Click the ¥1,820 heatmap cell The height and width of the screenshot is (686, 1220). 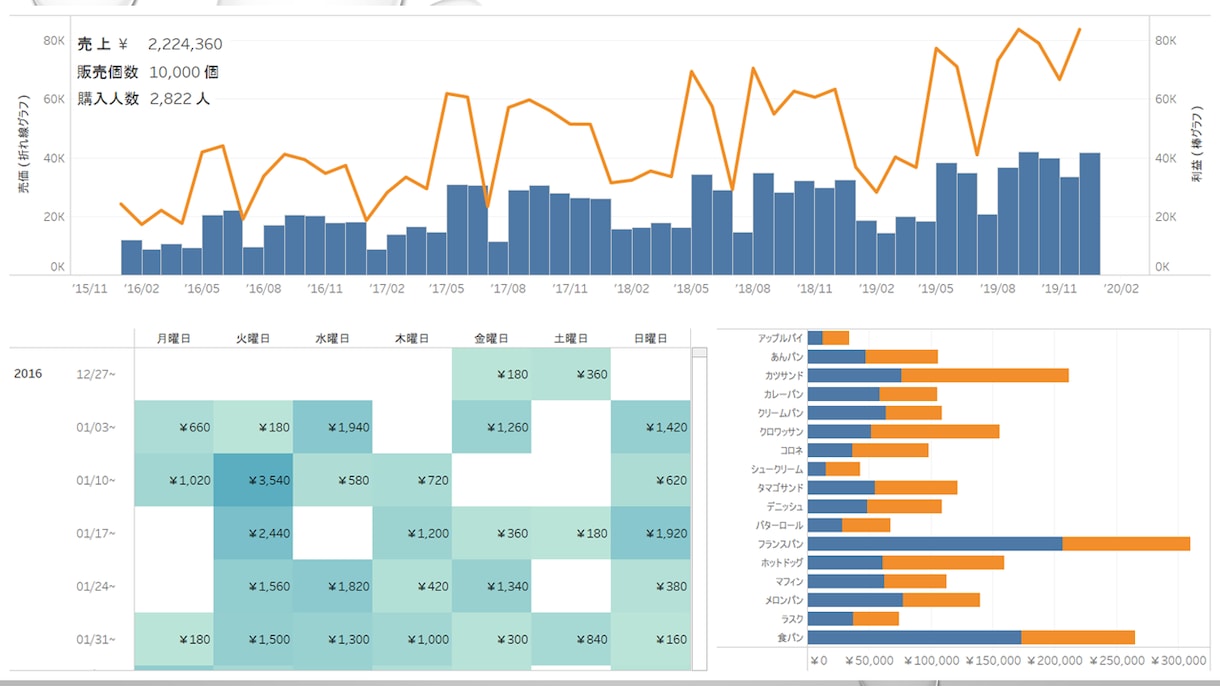pyautogui.click(x=332, y=586)
